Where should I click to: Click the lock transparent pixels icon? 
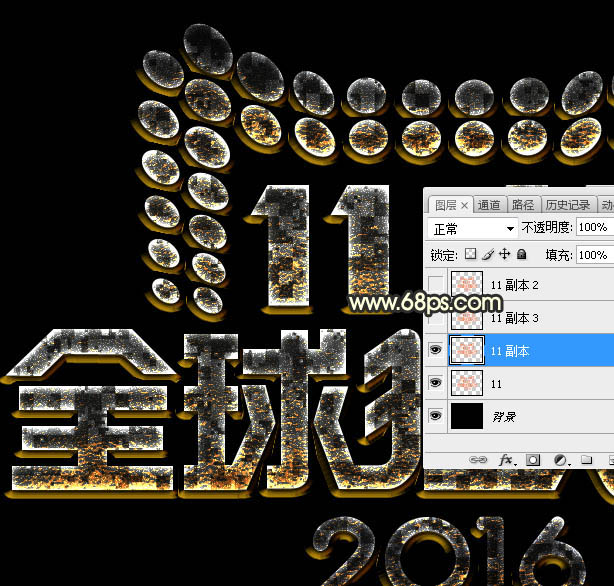pyautogui.click(x=470, y=254)
